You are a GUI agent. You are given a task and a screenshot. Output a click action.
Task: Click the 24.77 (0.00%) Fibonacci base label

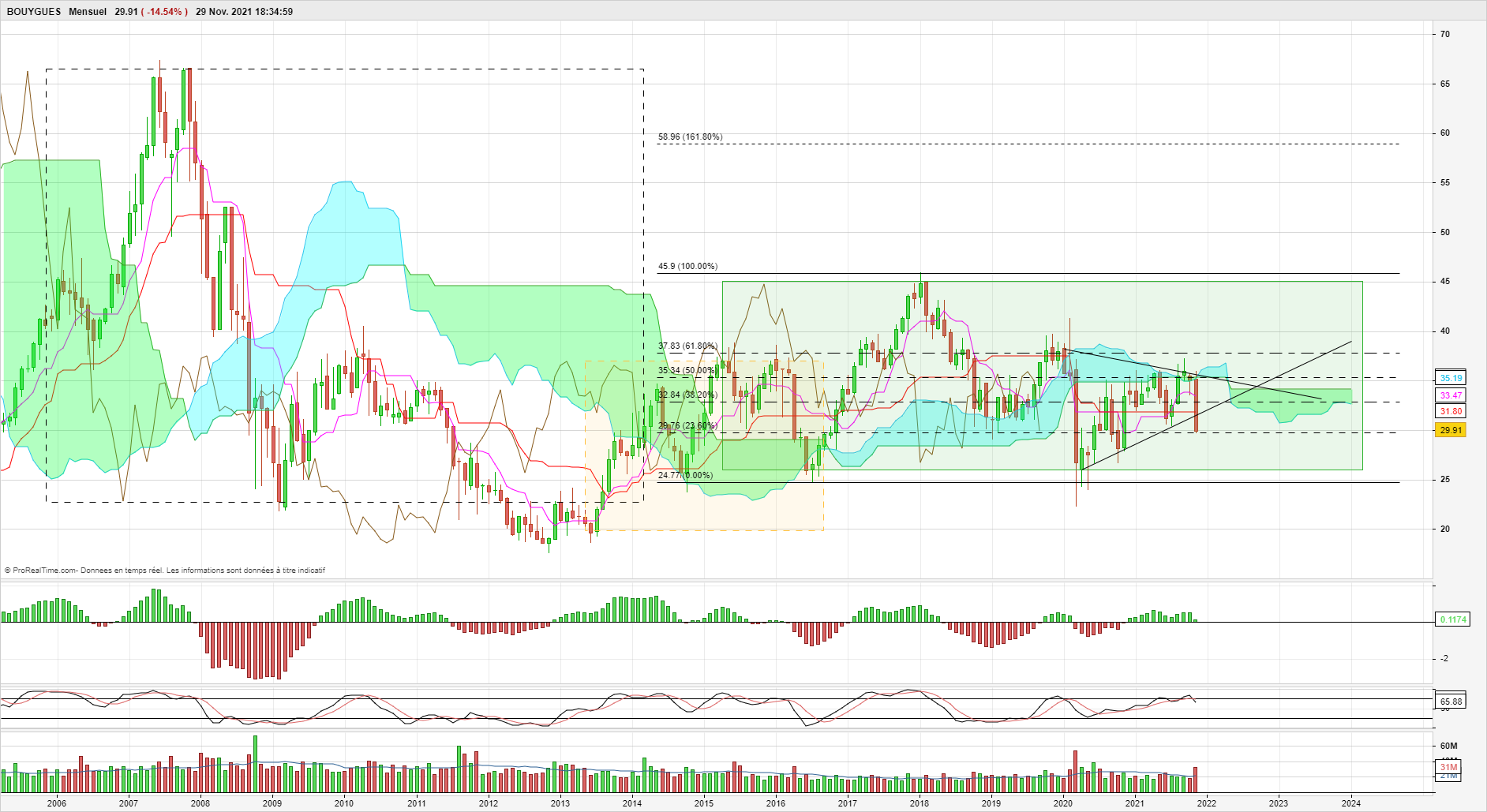pyautogui.click(x=685, y=475)
